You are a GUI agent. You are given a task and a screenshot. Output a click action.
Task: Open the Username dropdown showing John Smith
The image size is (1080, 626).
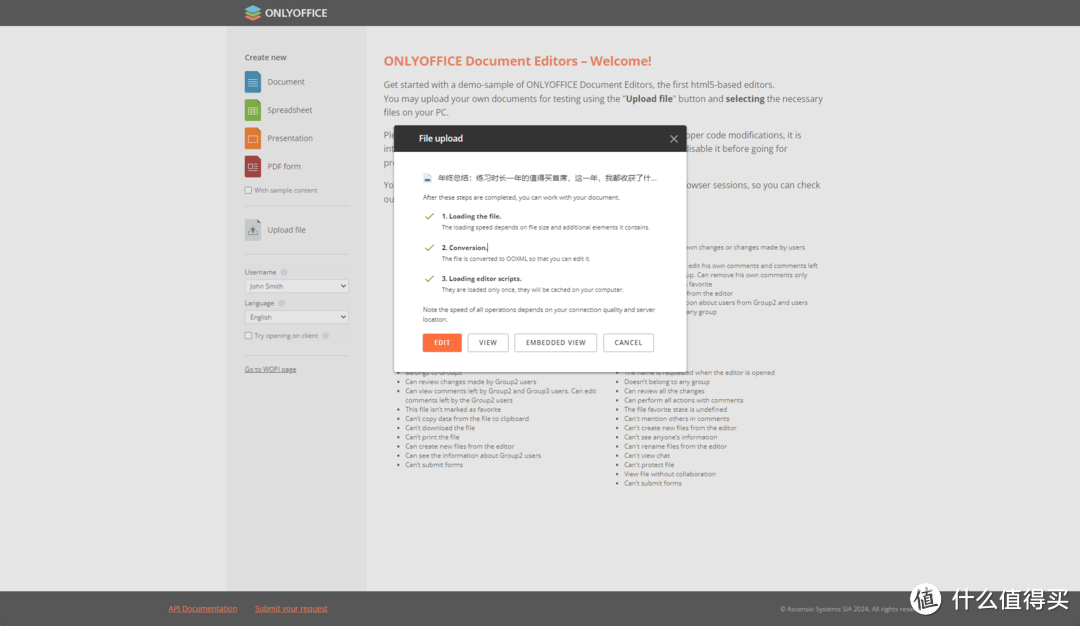tap(296, 286)
